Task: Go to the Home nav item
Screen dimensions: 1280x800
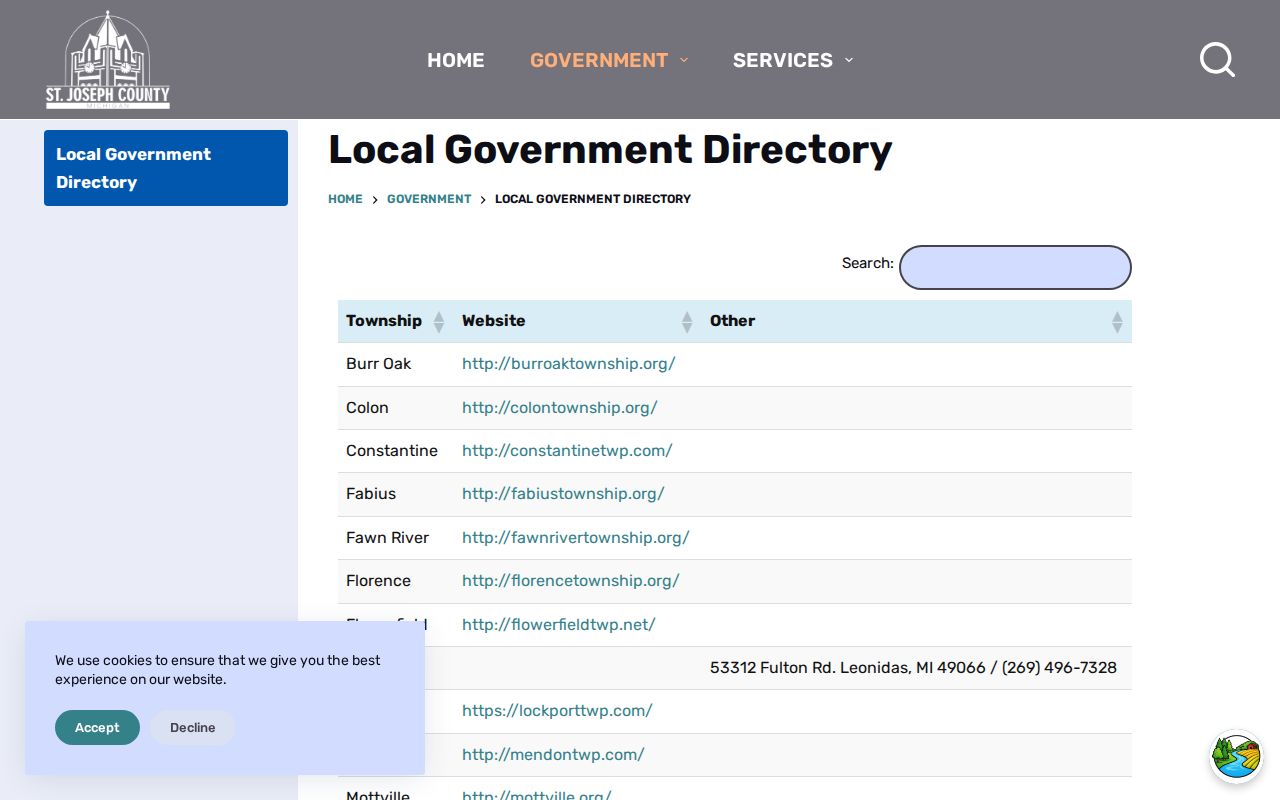Action: pos(456,60)
